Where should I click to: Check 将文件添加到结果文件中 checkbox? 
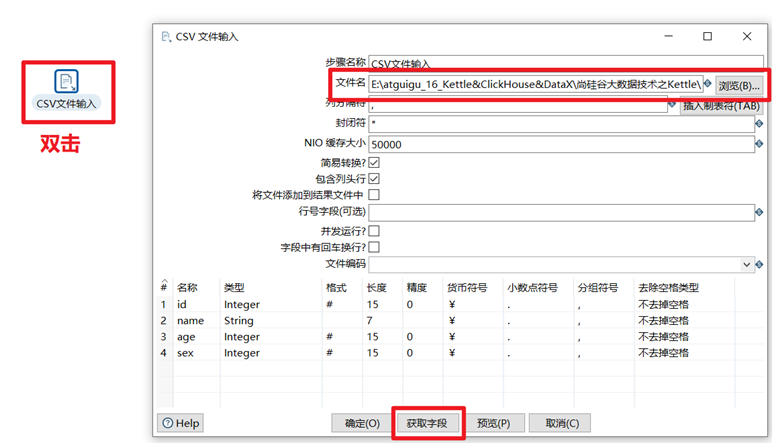tap(374, 194)
